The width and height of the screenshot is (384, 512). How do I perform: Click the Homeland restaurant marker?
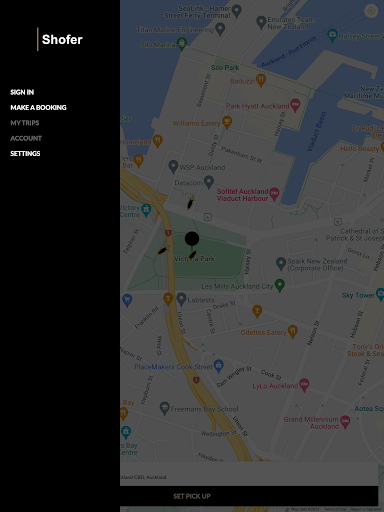[x=158, y=141]
